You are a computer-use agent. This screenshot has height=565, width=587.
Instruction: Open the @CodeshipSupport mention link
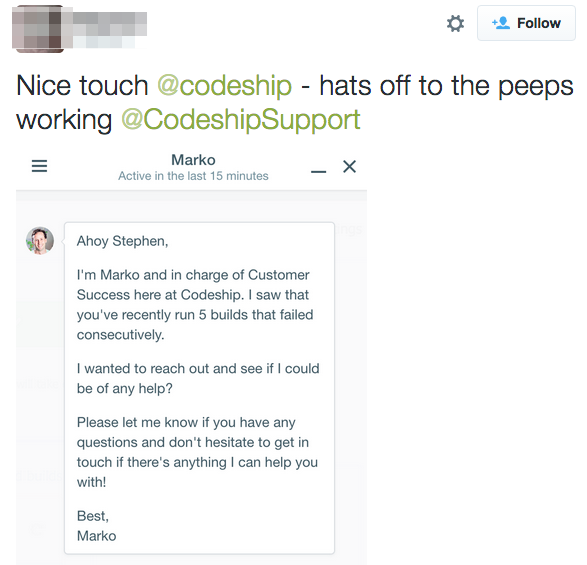[x=240, y=120]
